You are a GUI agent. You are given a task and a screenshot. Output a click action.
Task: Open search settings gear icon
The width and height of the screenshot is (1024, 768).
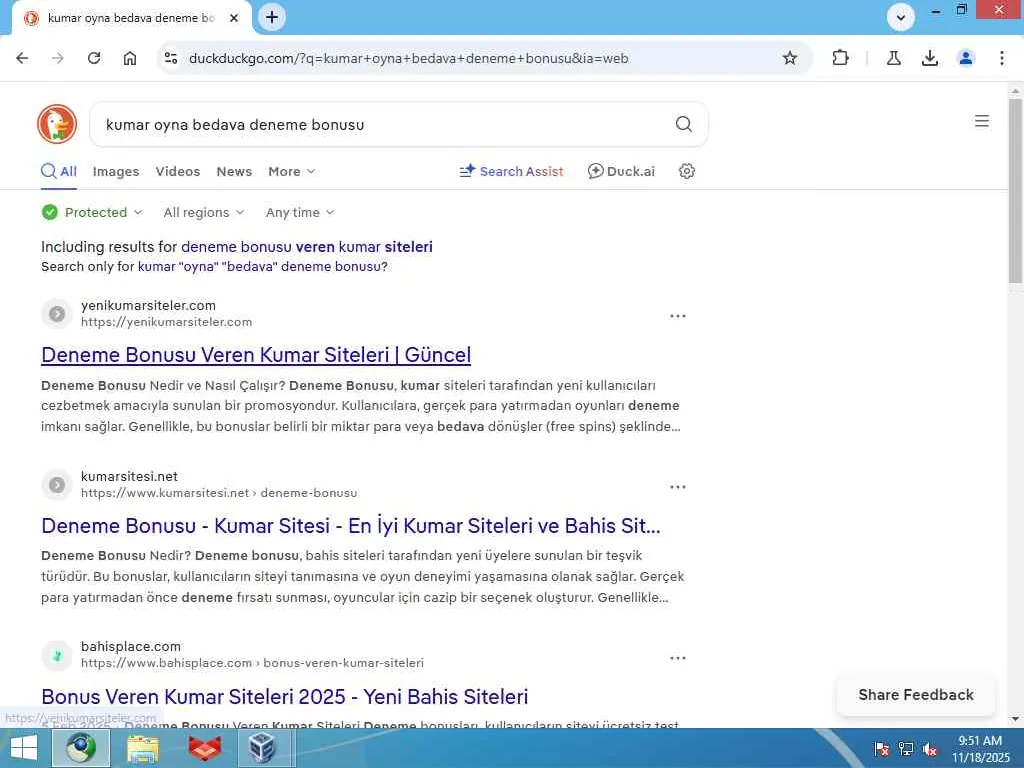686,171
